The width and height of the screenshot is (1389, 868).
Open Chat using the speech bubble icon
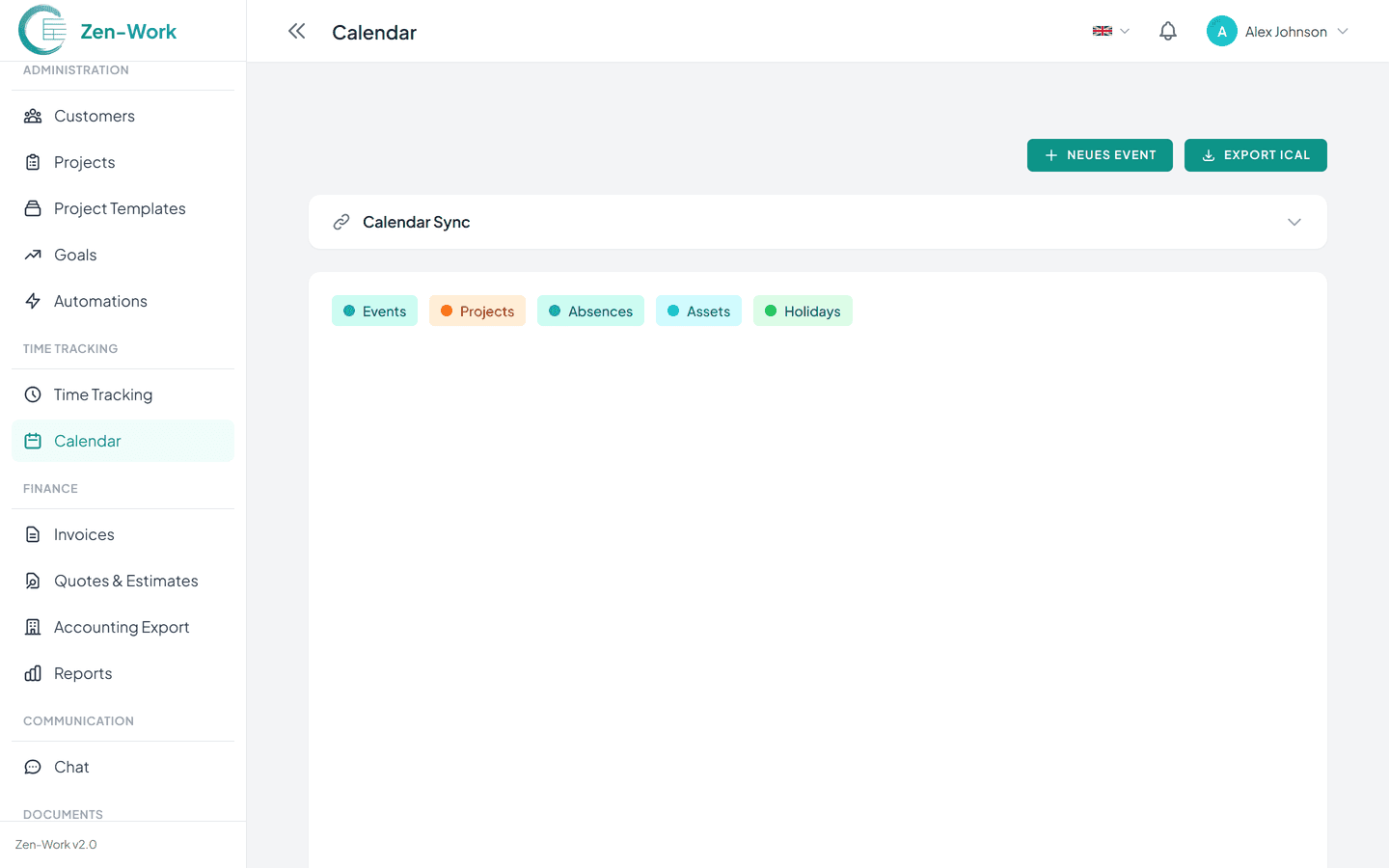pos(33,767)
